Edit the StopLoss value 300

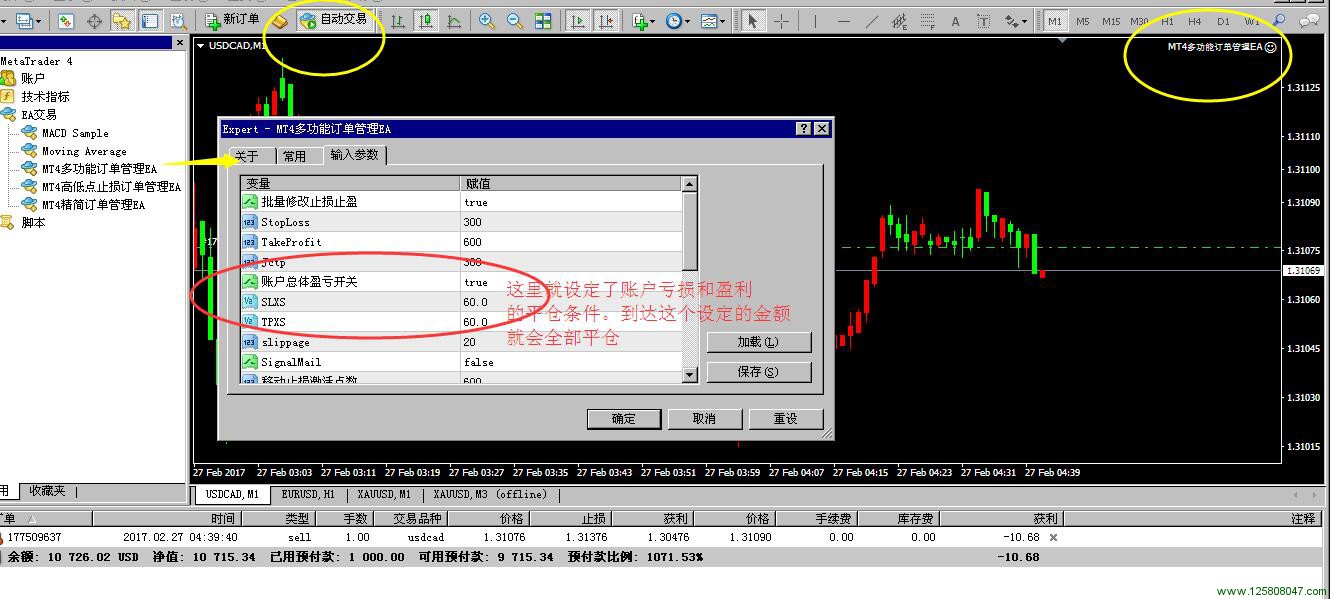570,222
